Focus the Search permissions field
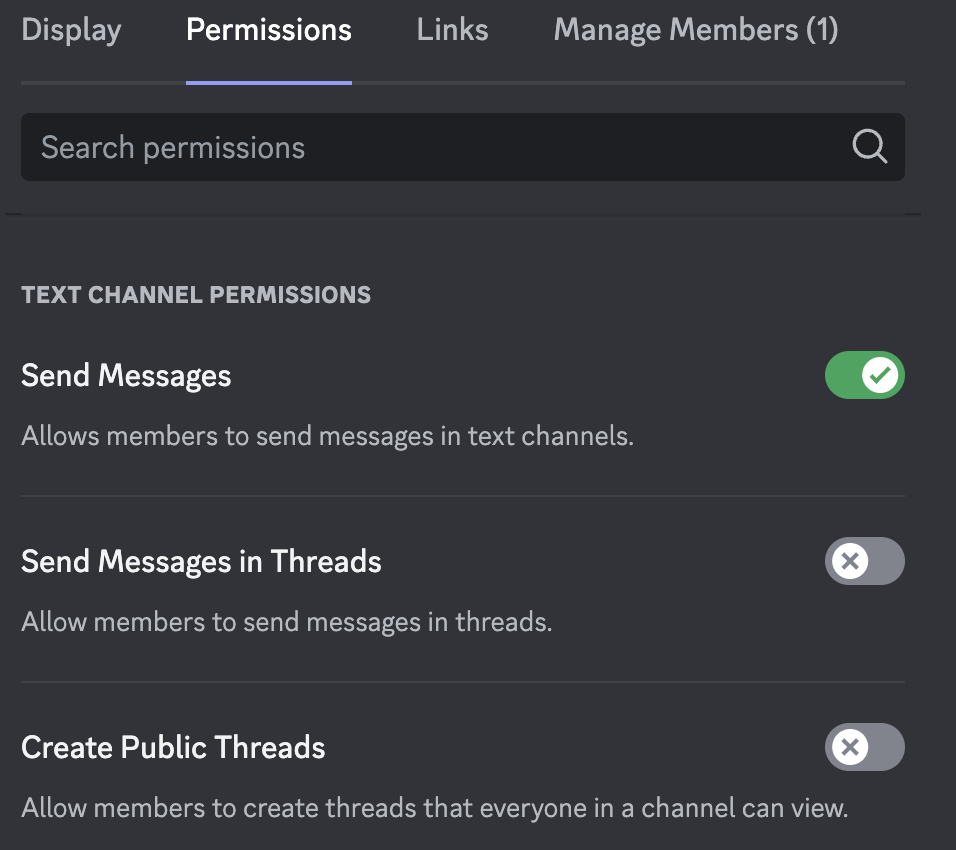 (x=463, y=147)
